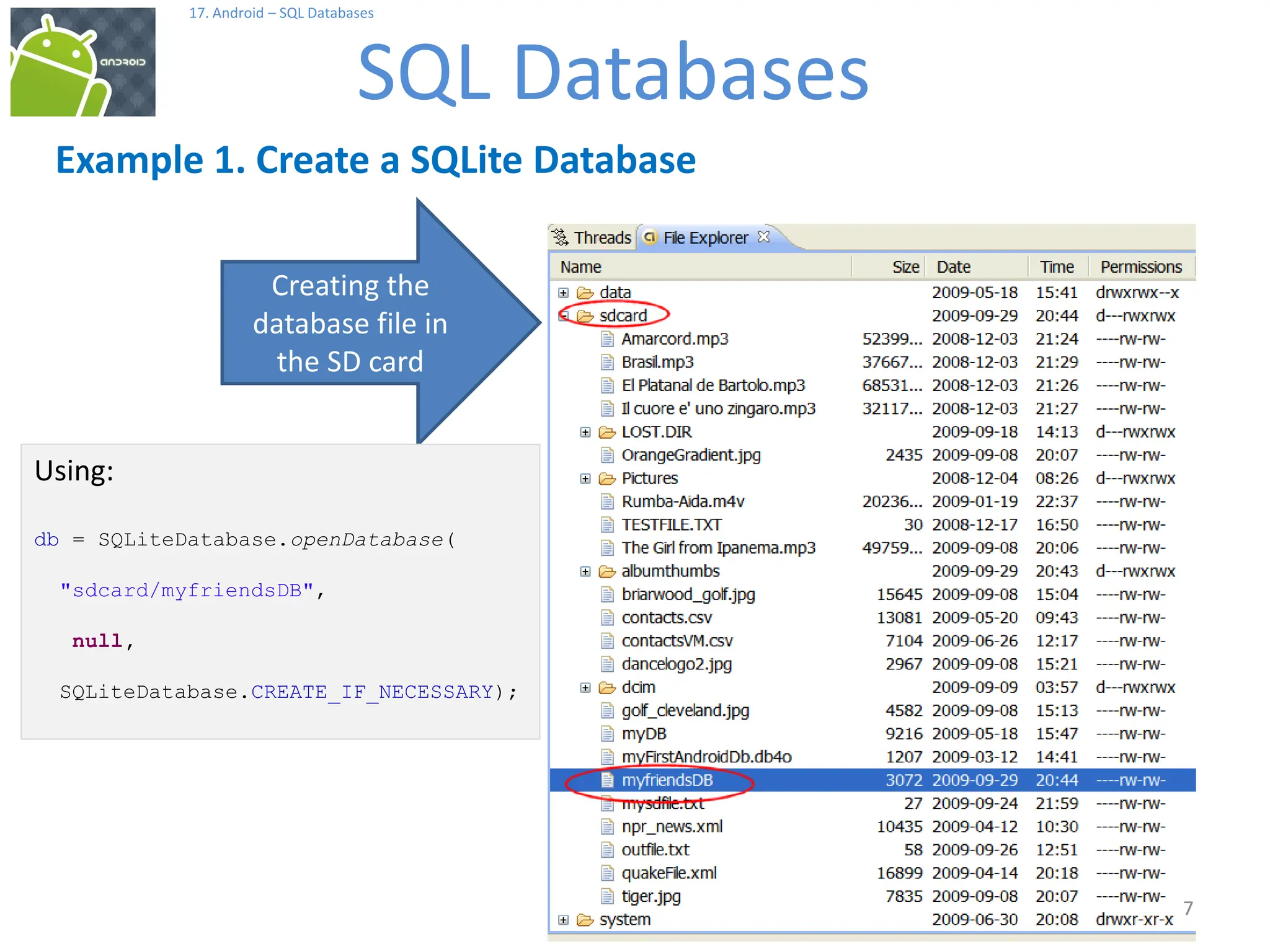Click the albumthumbs folder icon
Screen dimensions: 1270x952
click(x=607, y=571)
